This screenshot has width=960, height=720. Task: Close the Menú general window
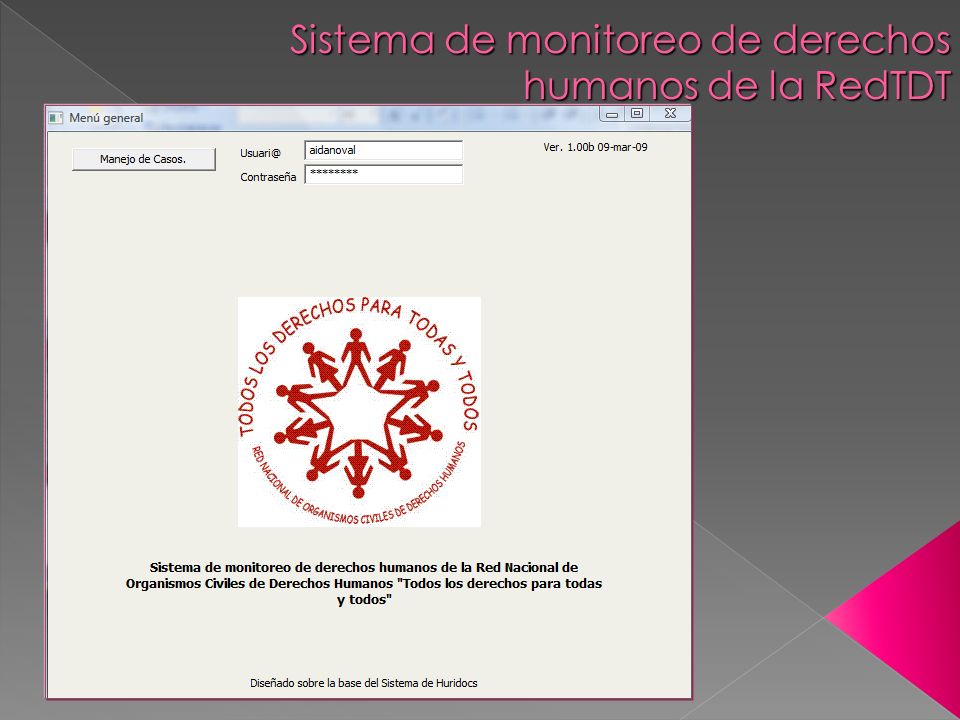pos(670,113)
